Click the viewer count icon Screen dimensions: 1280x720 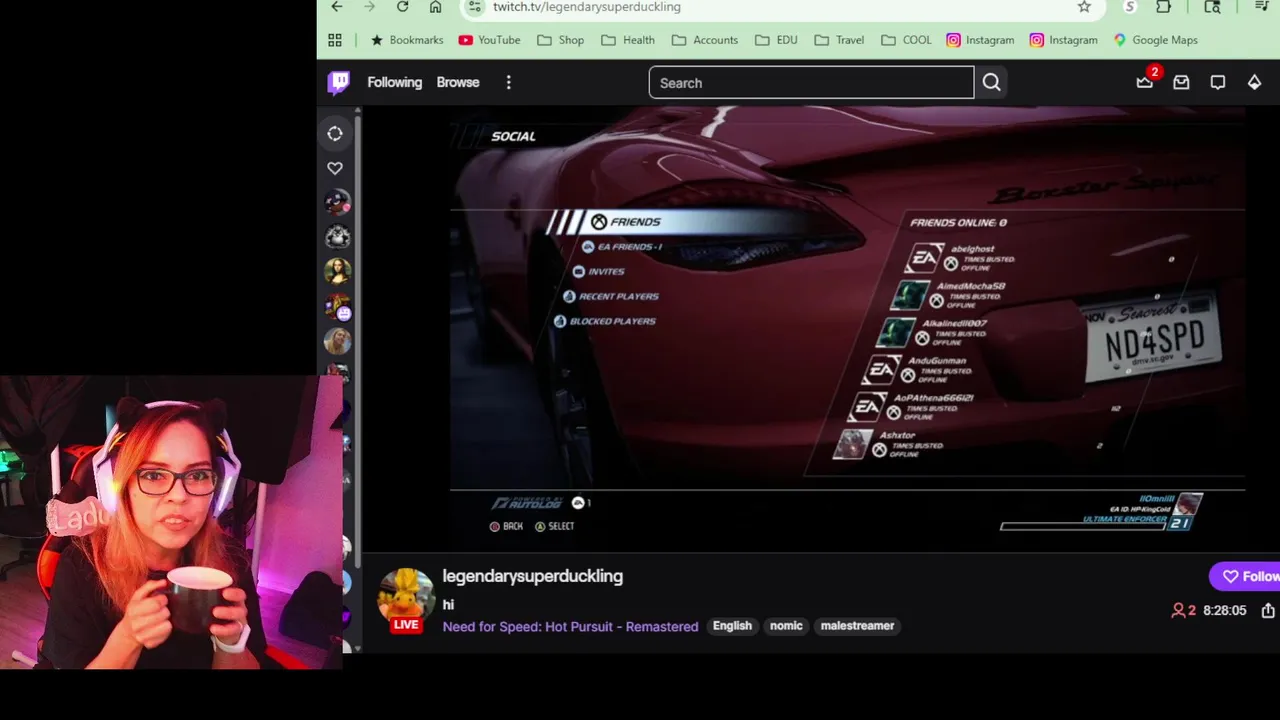(1178, 610)
